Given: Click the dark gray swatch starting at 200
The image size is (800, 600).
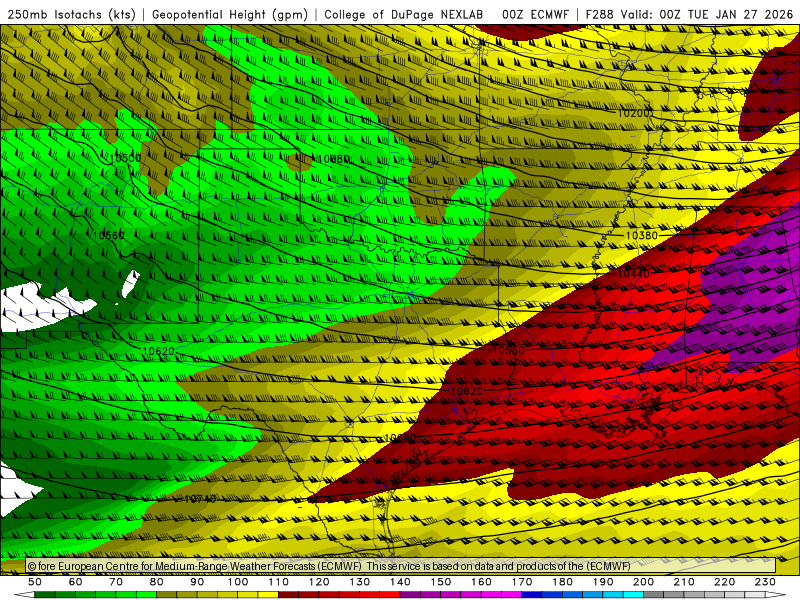Looking at the screenshot, I should [x=654, y=595].
